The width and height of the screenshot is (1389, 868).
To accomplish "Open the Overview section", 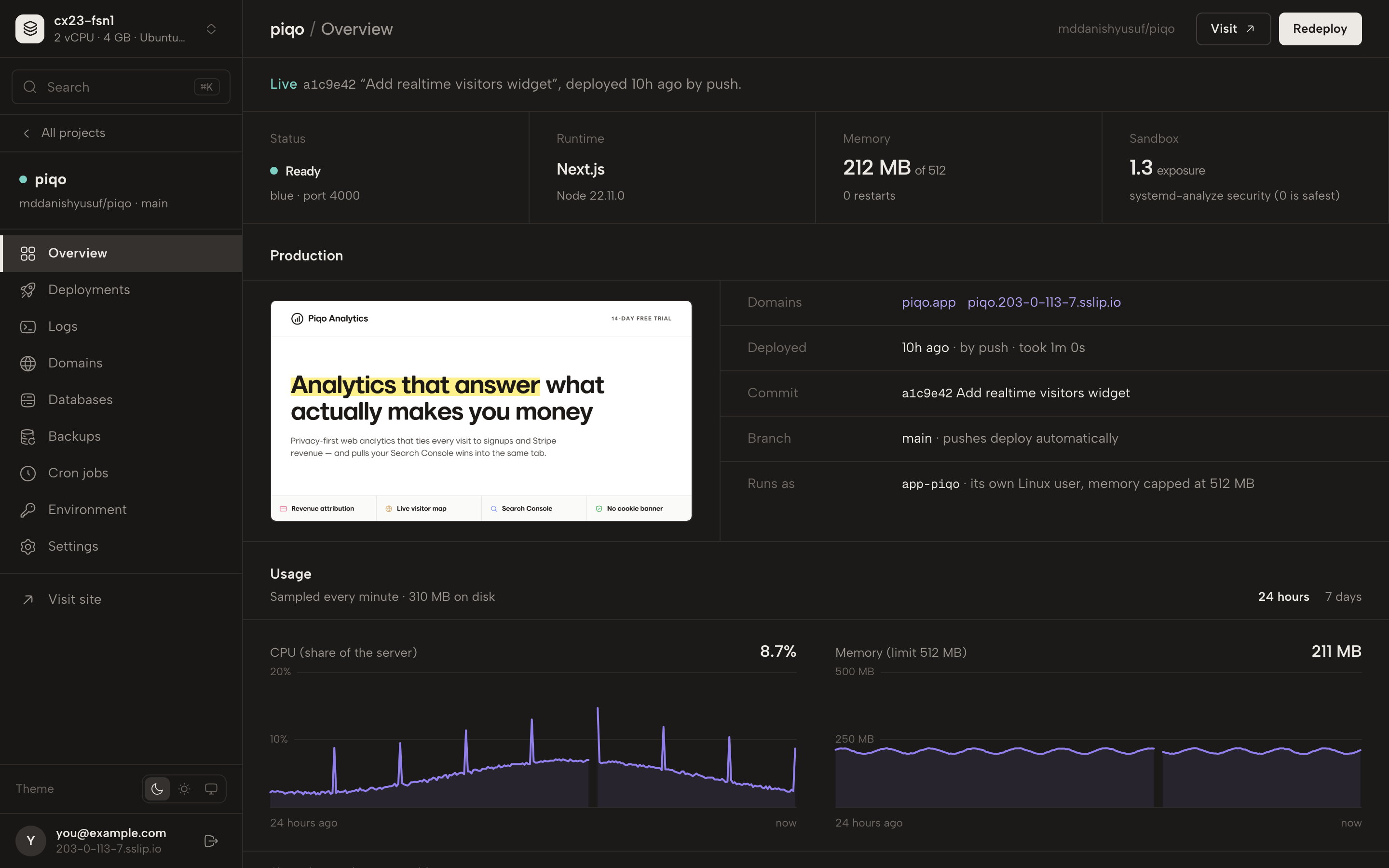I will 121,253.
